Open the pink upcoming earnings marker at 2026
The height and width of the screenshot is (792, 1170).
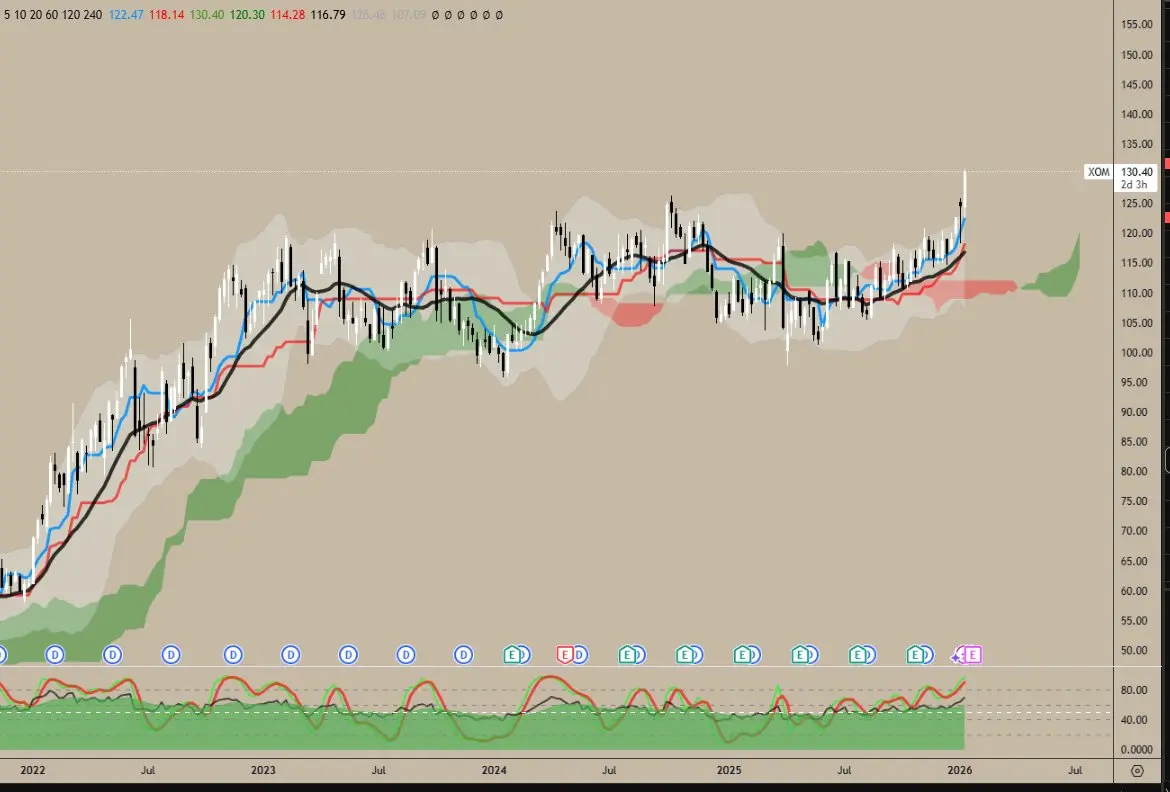coord(973,655)
